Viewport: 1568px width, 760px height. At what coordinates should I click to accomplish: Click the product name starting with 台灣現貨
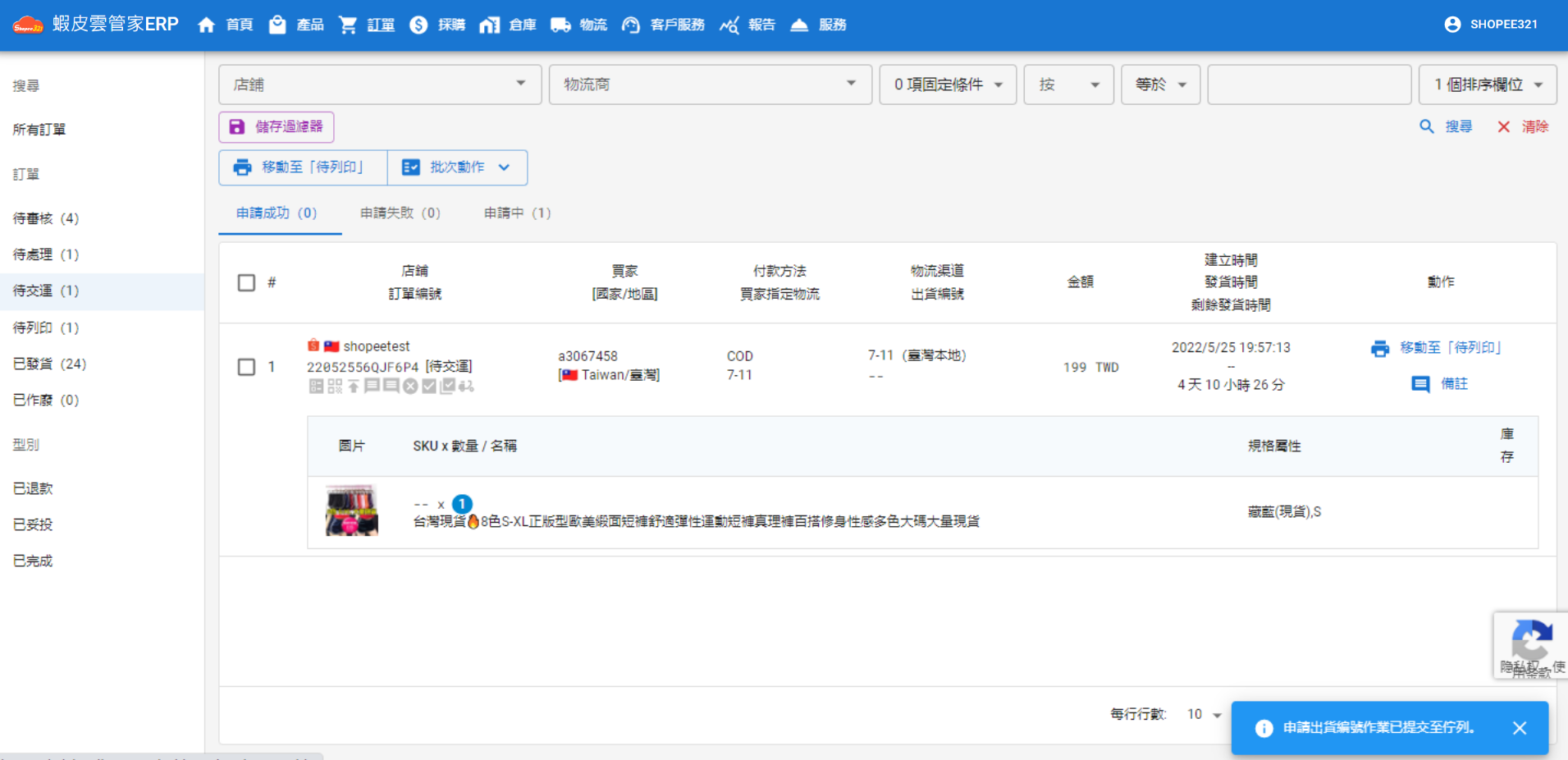click(696, 522)
